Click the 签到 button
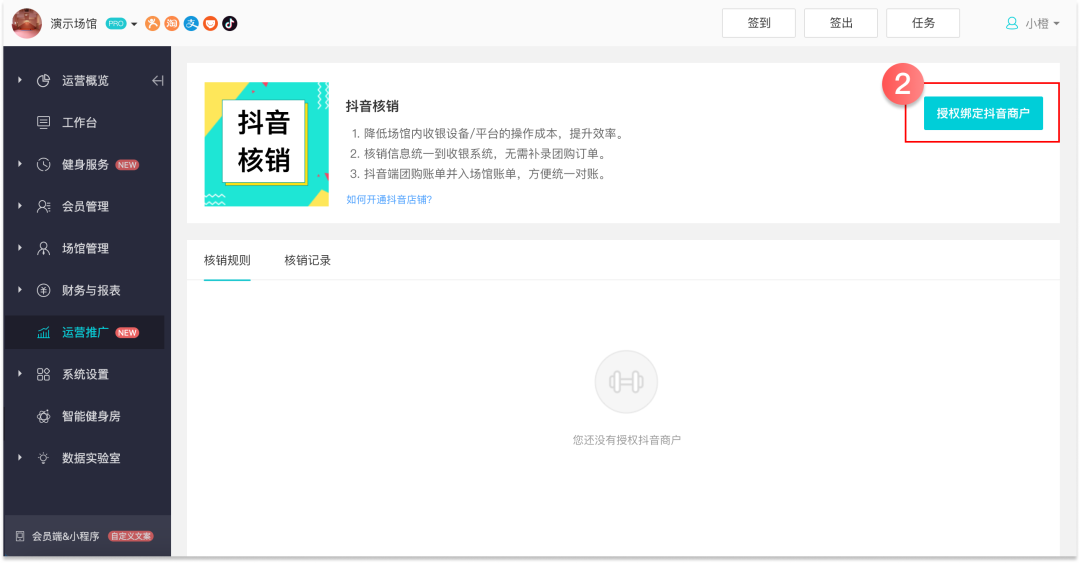Image resolution: width=1080 pixels, height=563 pixels. 759,23
